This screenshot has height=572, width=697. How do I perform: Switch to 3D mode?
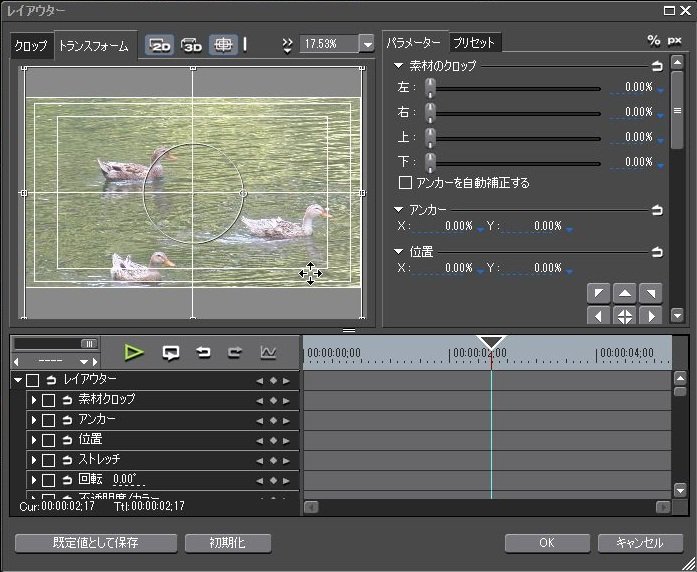pos(191,45)
